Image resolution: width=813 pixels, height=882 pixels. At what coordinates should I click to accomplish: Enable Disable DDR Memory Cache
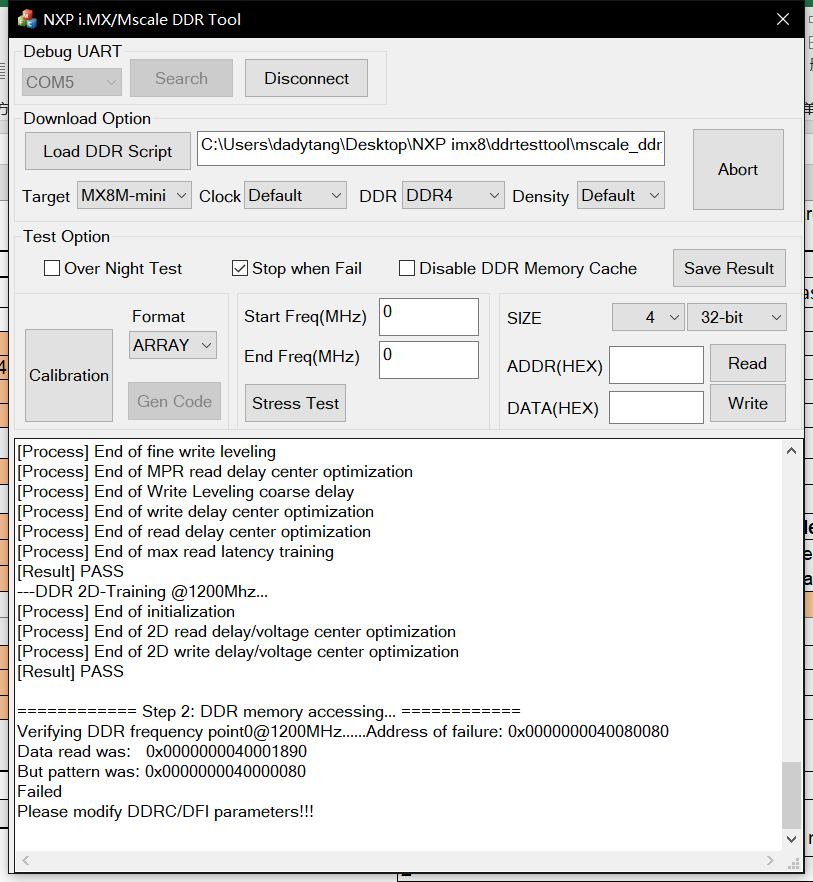click(407, 267)
